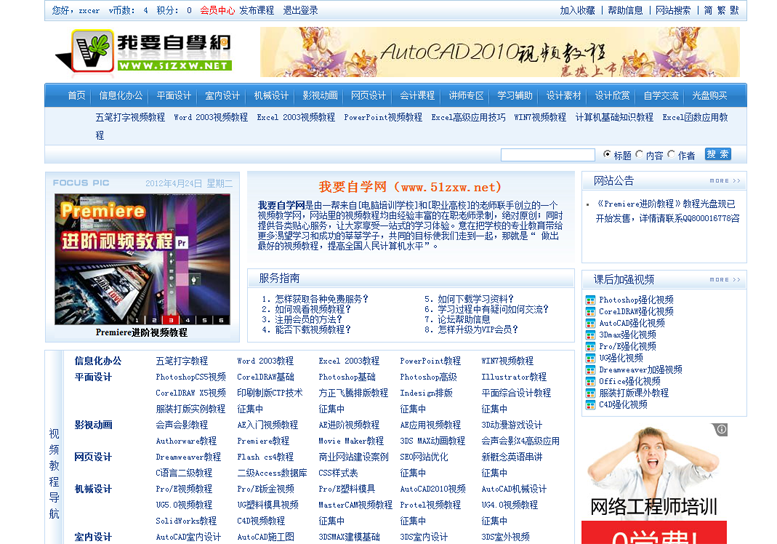This screenshot has height=544, width=777.
Task: Open 帮助信息 link
Action: click(x=625, y=10)
